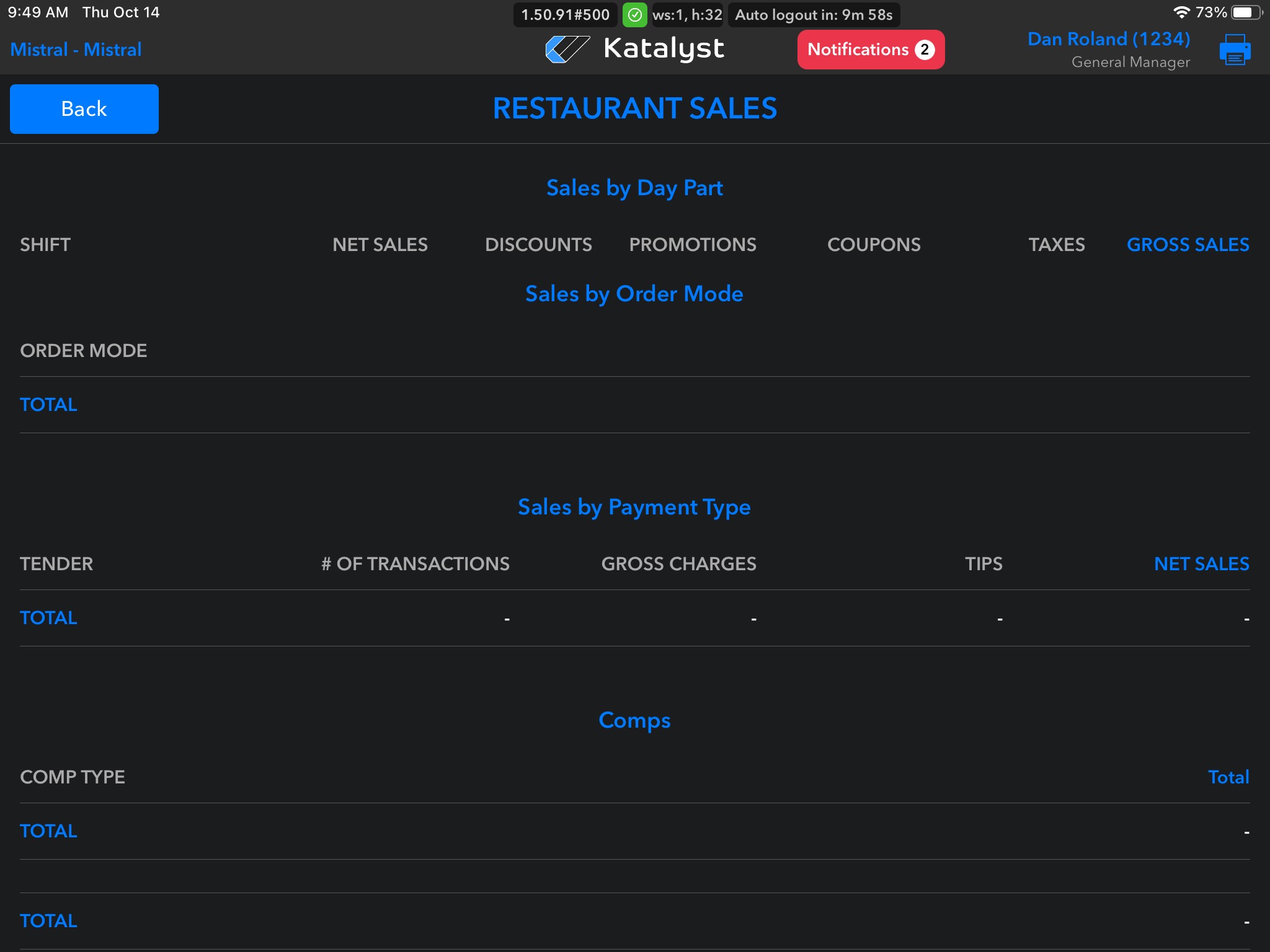Tap the battery indicator icon
The image size is (1270, 952).
(1247, 12)
